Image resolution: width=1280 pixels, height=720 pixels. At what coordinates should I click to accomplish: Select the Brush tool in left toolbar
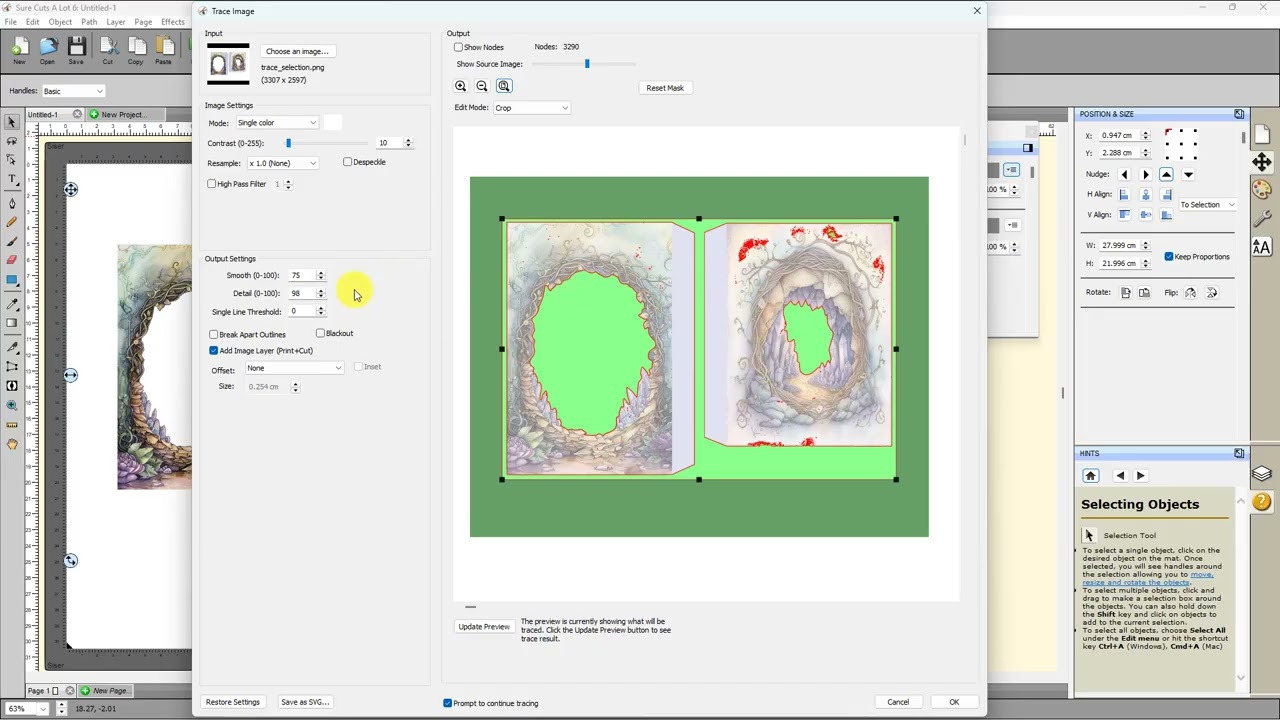point(12,241)
